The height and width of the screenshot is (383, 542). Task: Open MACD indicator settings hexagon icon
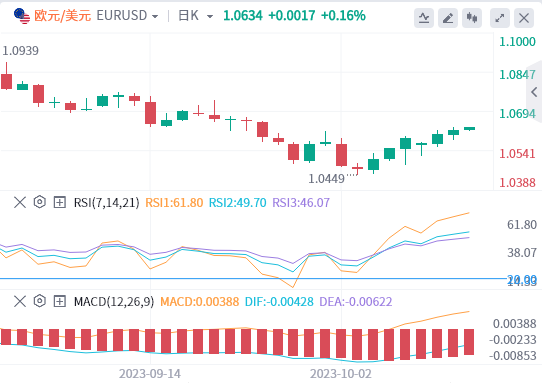(40, 301)
